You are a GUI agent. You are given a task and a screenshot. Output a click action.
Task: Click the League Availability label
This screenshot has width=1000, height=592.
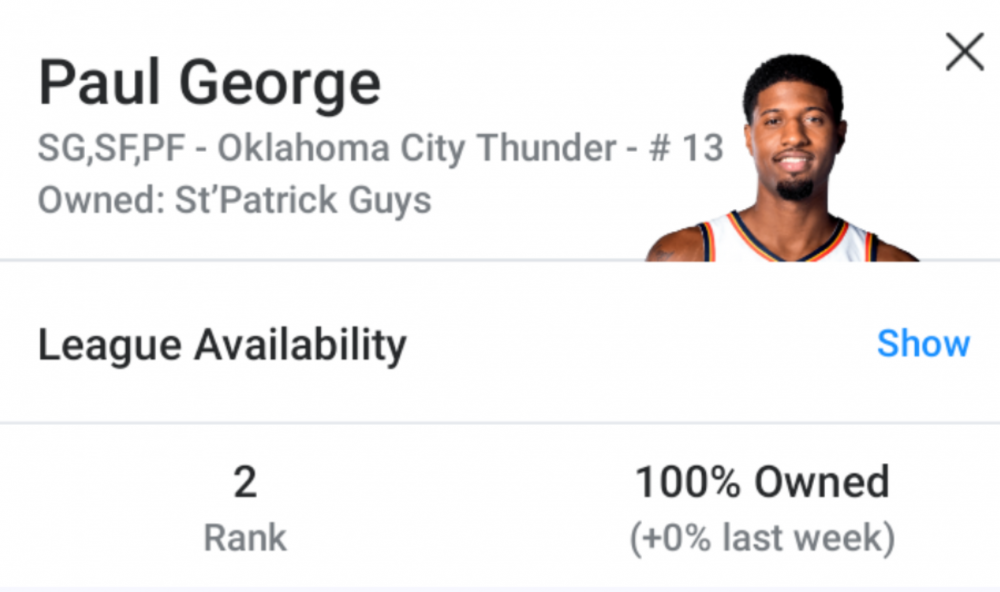point(222,345)
